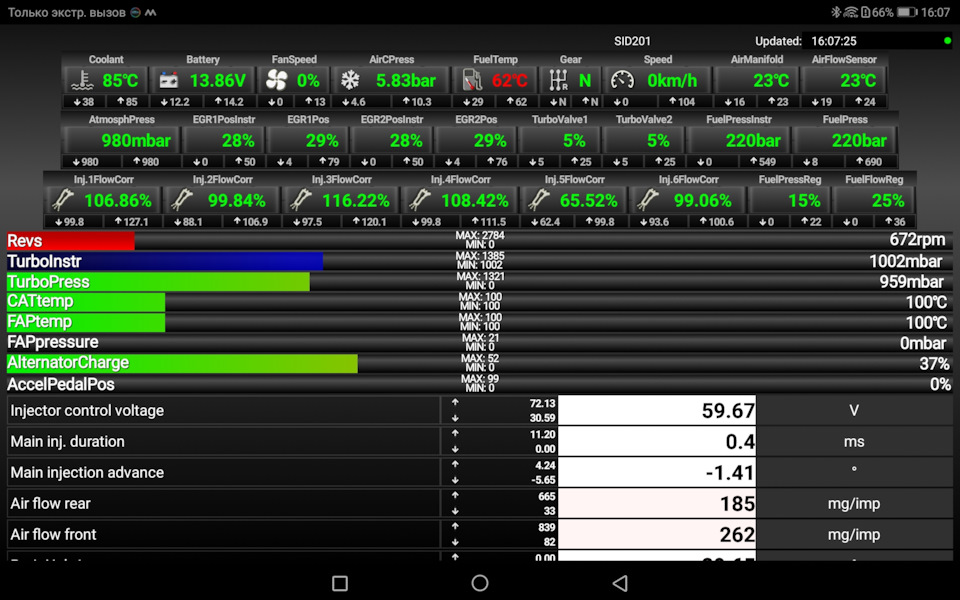Tap the coolant temperature thermometer icon
The height and width of the screenshot is (600, 960).
(81, 80)
